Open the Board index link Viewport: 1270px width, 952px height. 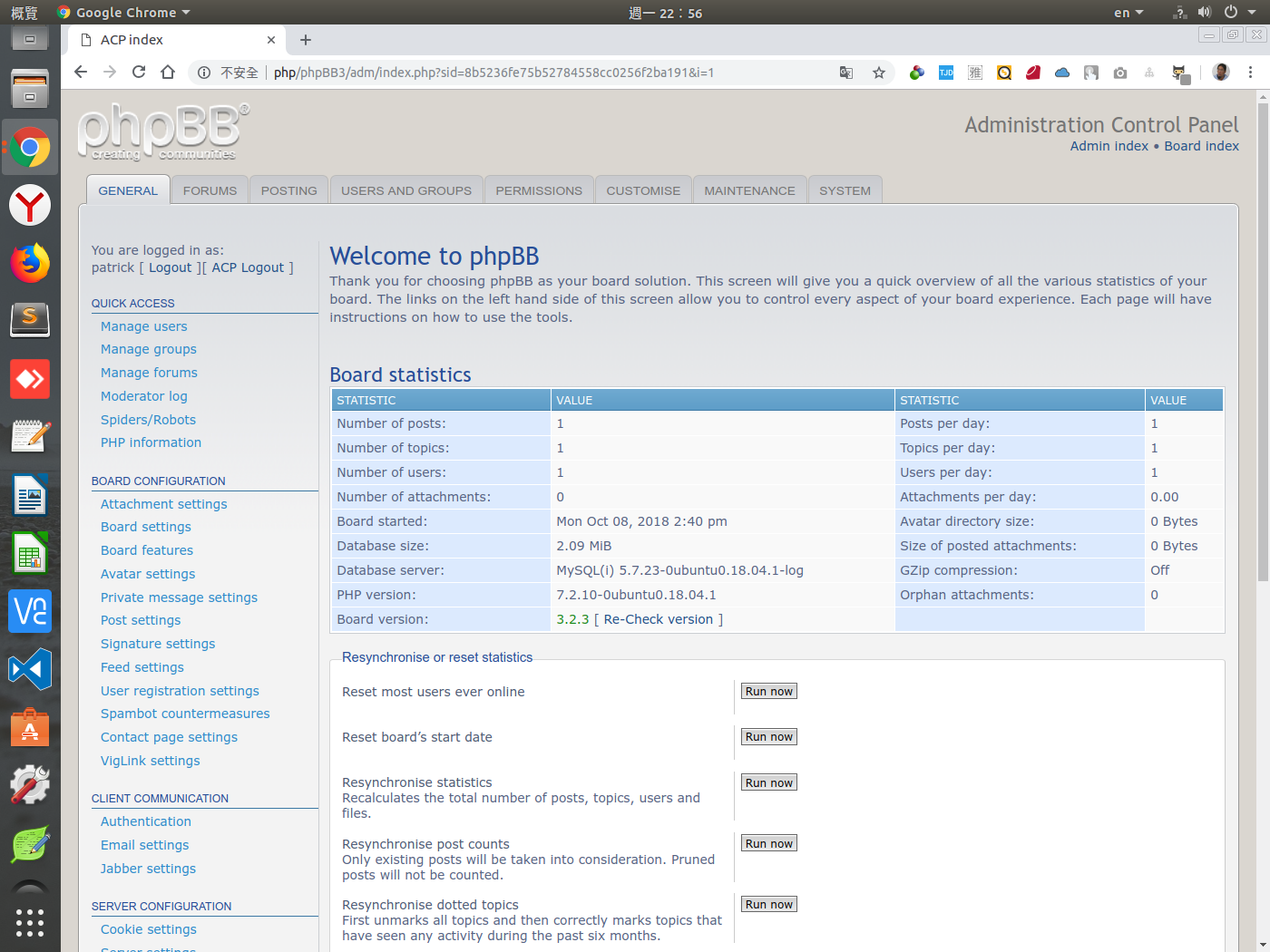pos(1202,146)
